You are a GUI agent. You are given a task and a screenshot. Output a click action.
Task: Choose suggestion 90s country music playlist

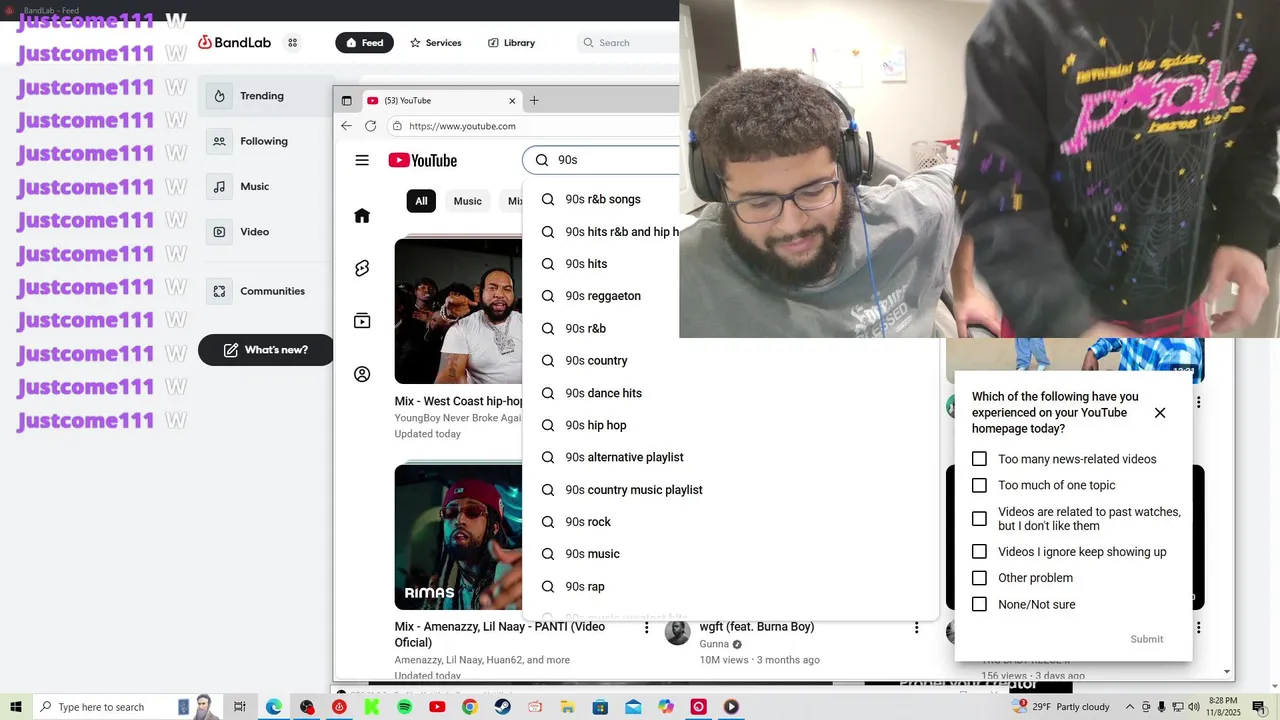pos(730,490)
